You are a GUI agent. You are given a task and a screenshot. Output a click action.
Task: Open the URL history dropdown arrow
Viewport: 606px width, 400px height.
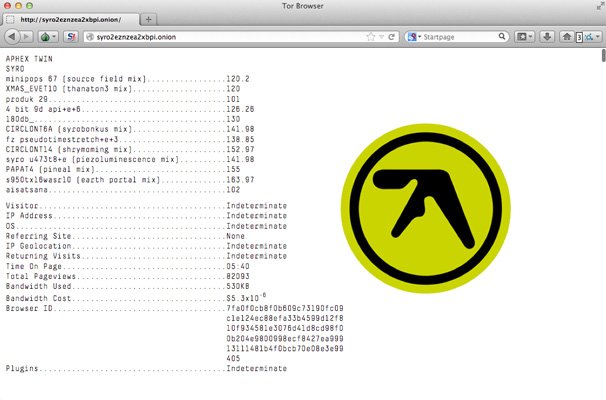pos(380,38)
